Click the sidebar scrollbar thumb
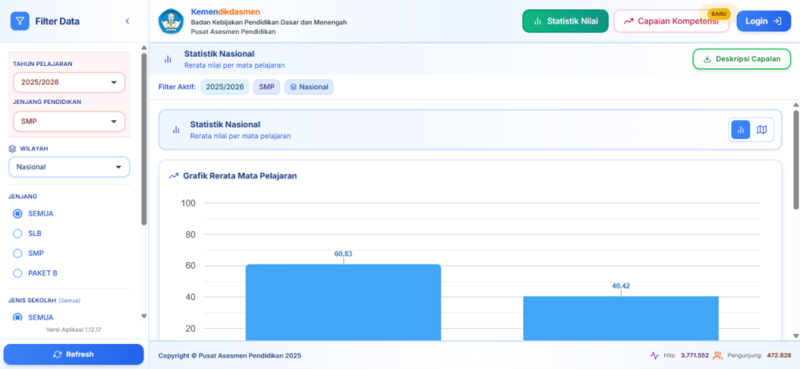 click(144, 139)
